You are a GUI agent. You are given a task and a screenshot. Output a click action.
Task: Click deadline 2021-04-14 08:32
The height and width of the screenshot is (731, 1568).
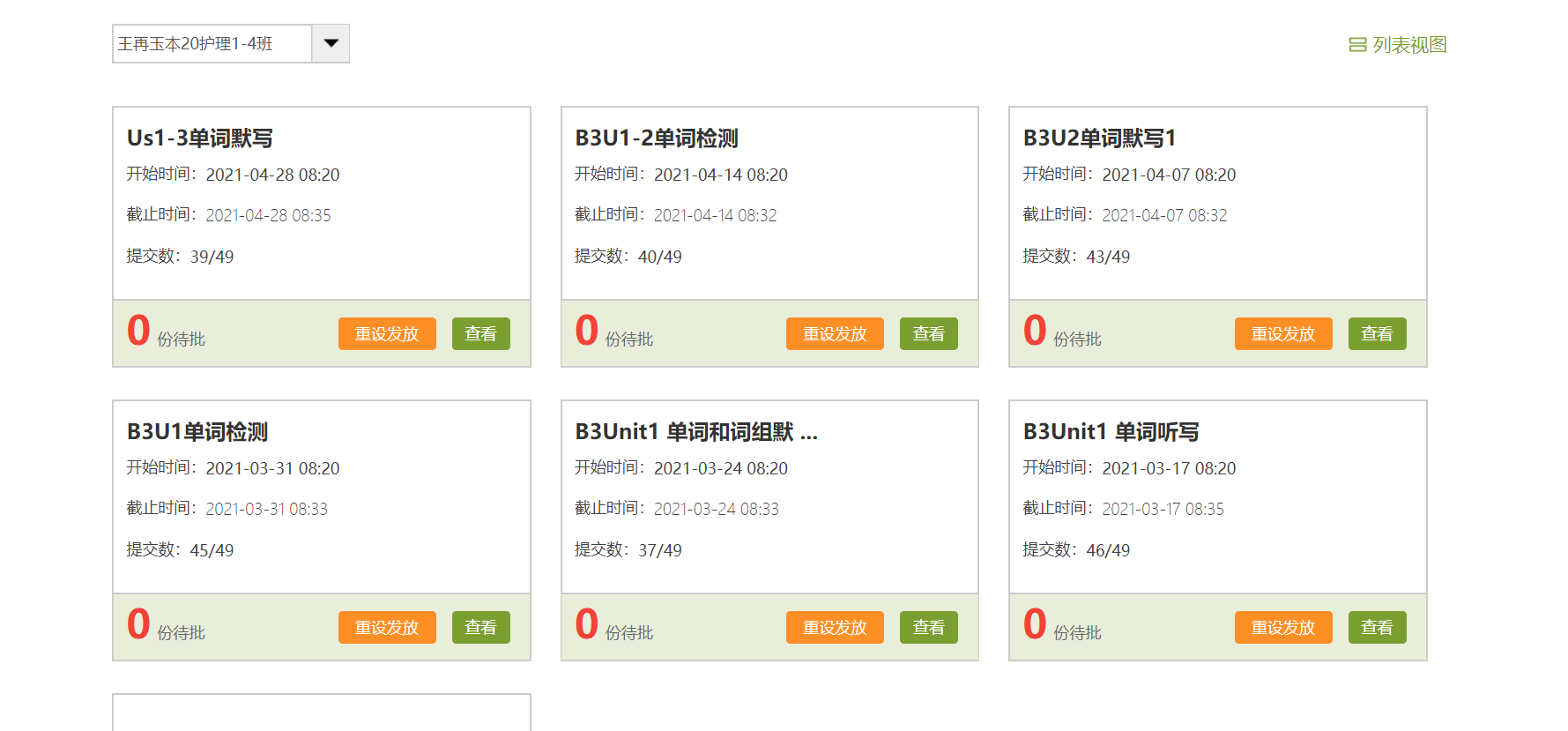click(715, 215)
